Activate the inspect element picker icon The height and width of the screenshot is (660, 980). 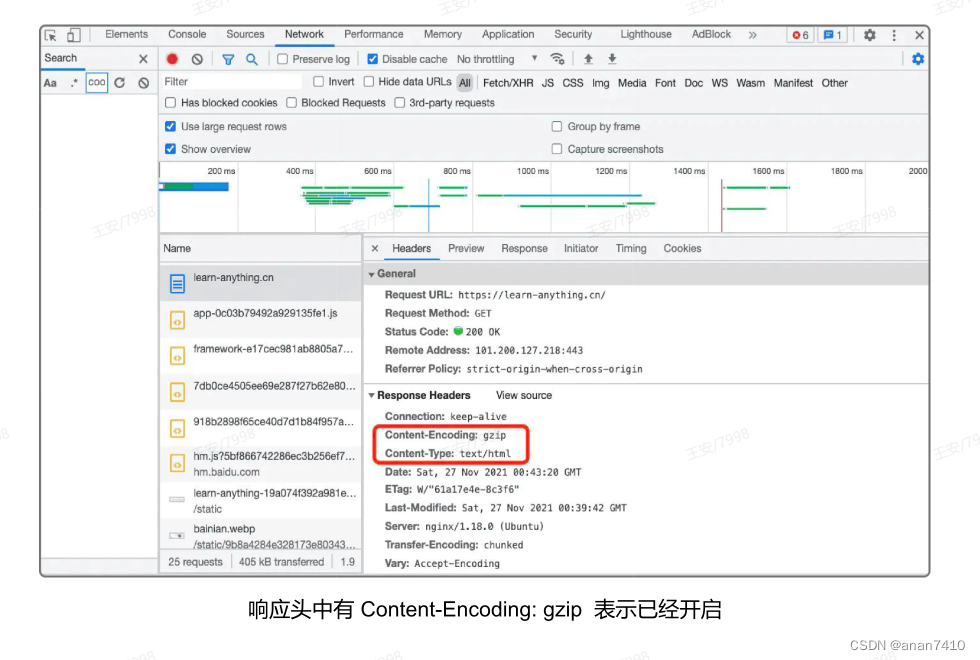[51, 35]
